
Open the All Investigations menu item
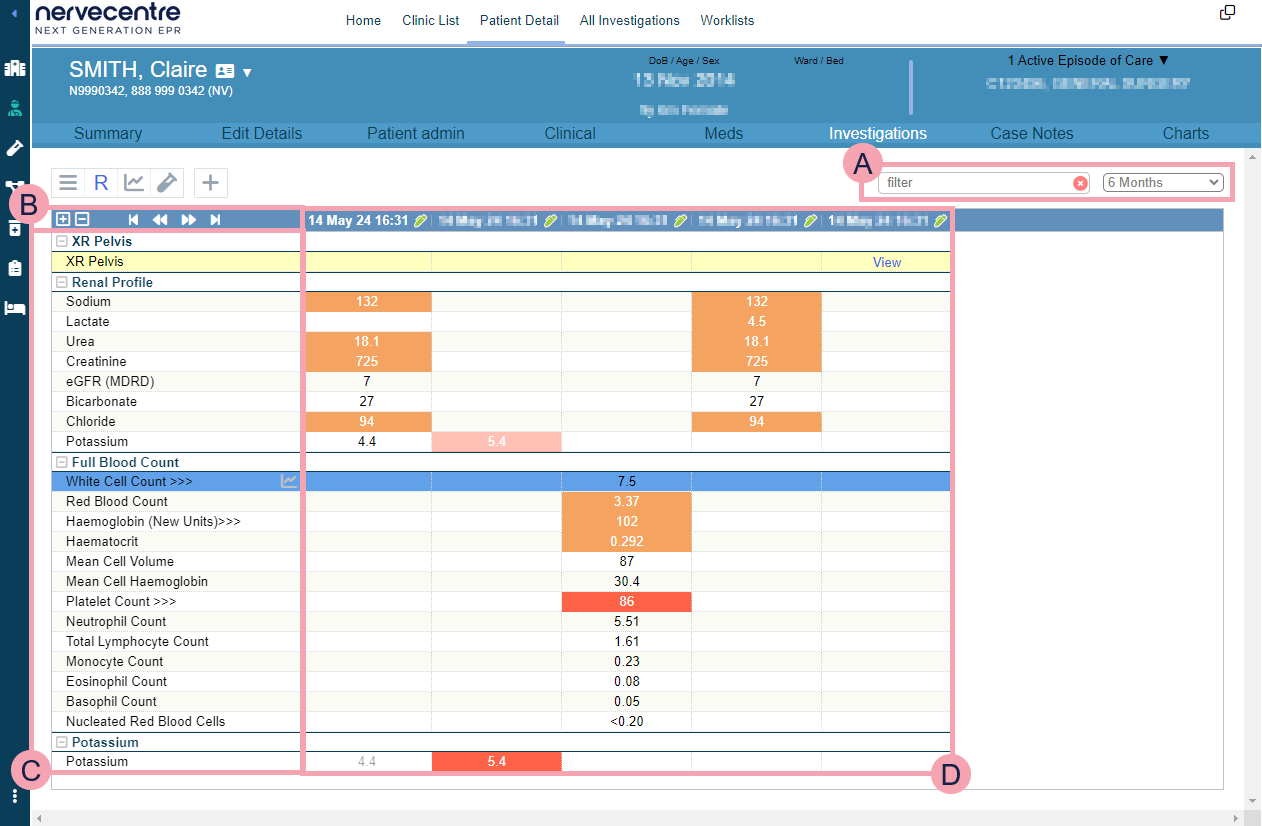(629, 20)
